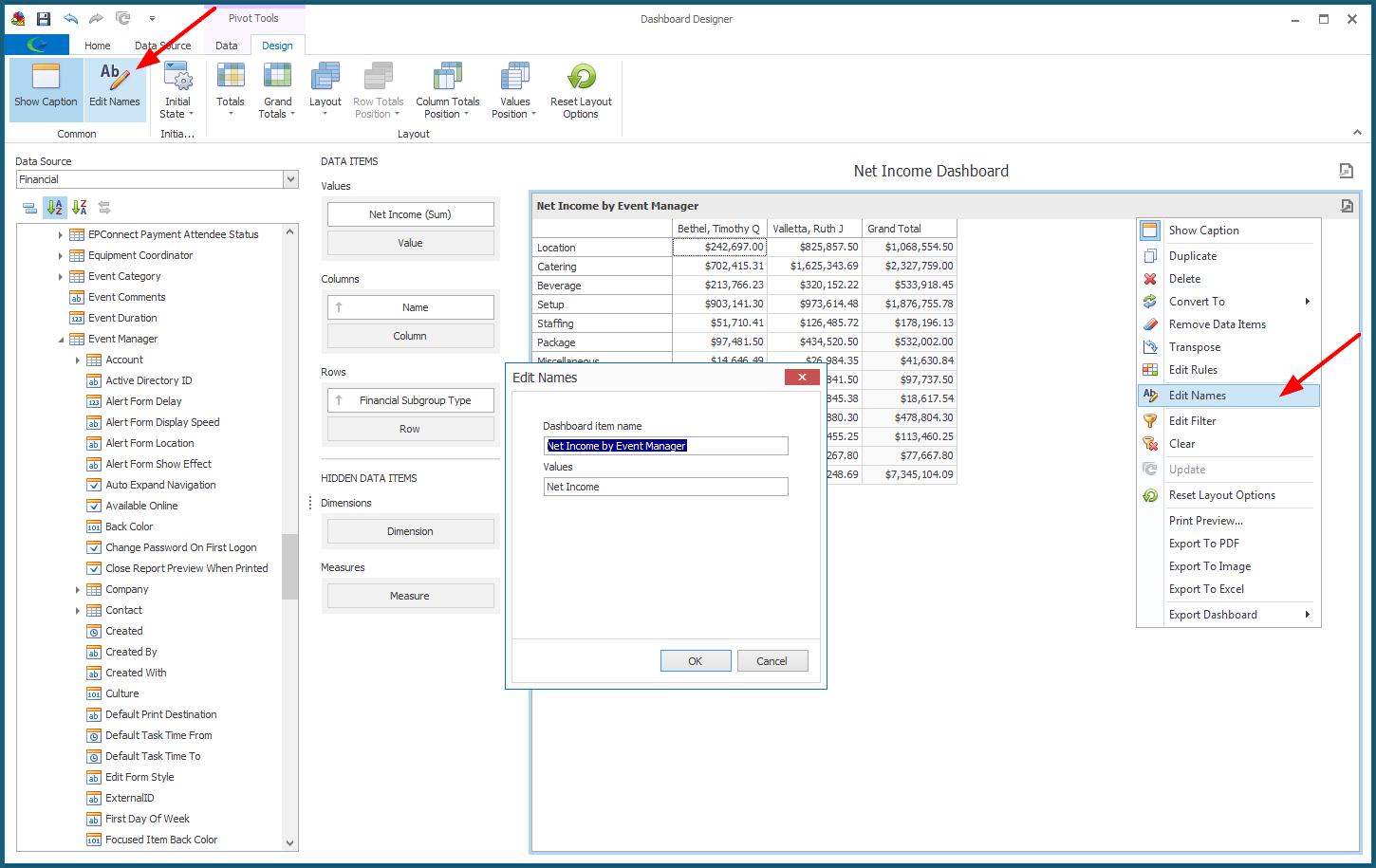Toggle Show Caption in the context menu
The image size is (1376, 868).
pos(1229,231)
